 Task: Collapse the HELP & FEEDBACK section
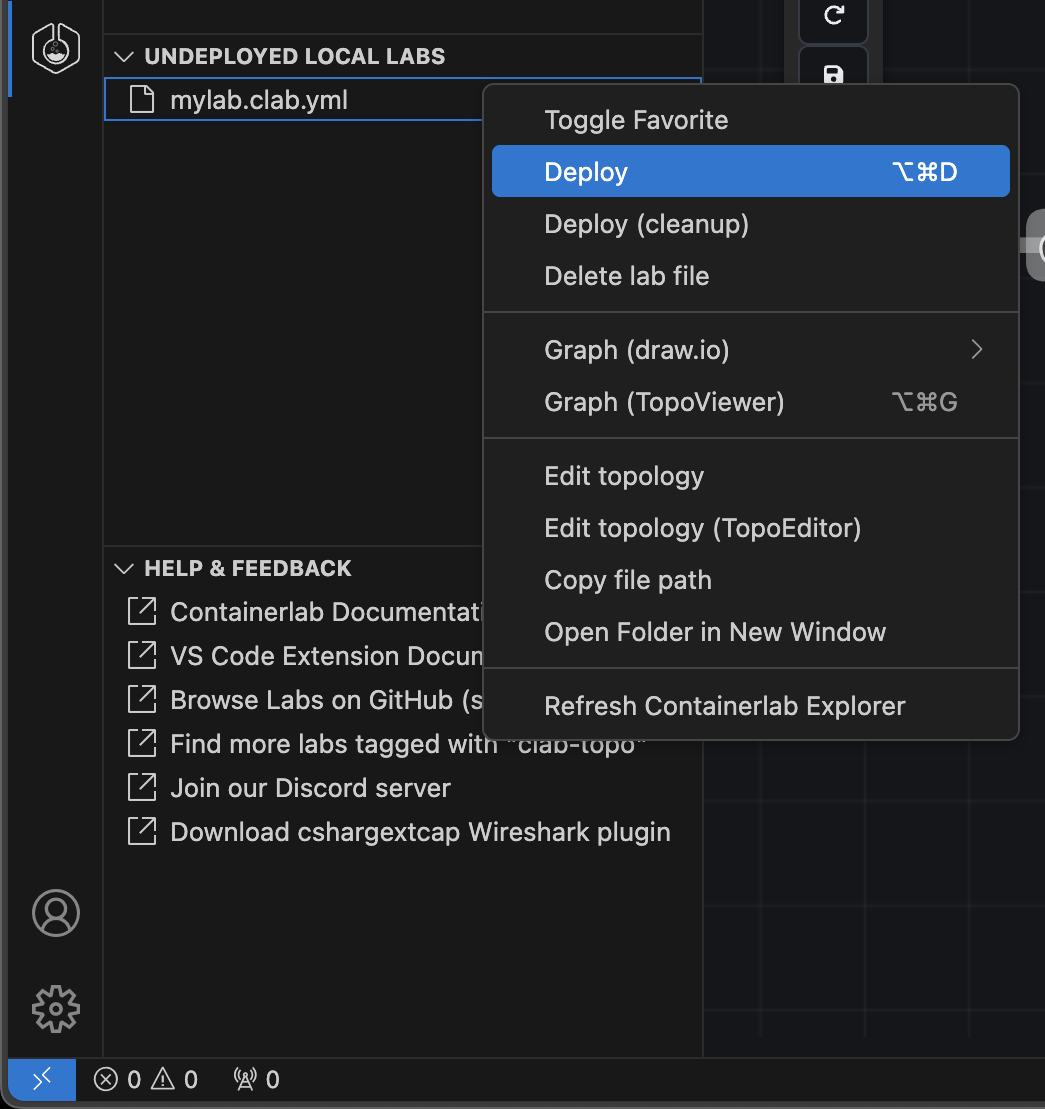(x=123, y=568)
